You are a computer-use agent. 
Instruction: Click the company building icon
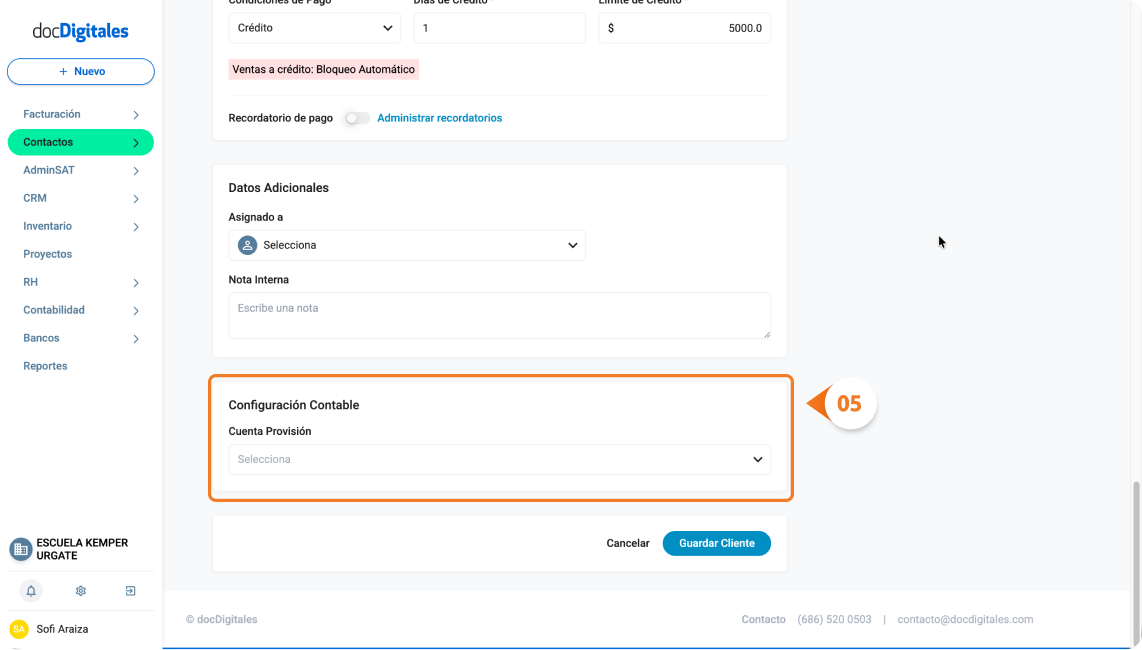click(20, 549)
